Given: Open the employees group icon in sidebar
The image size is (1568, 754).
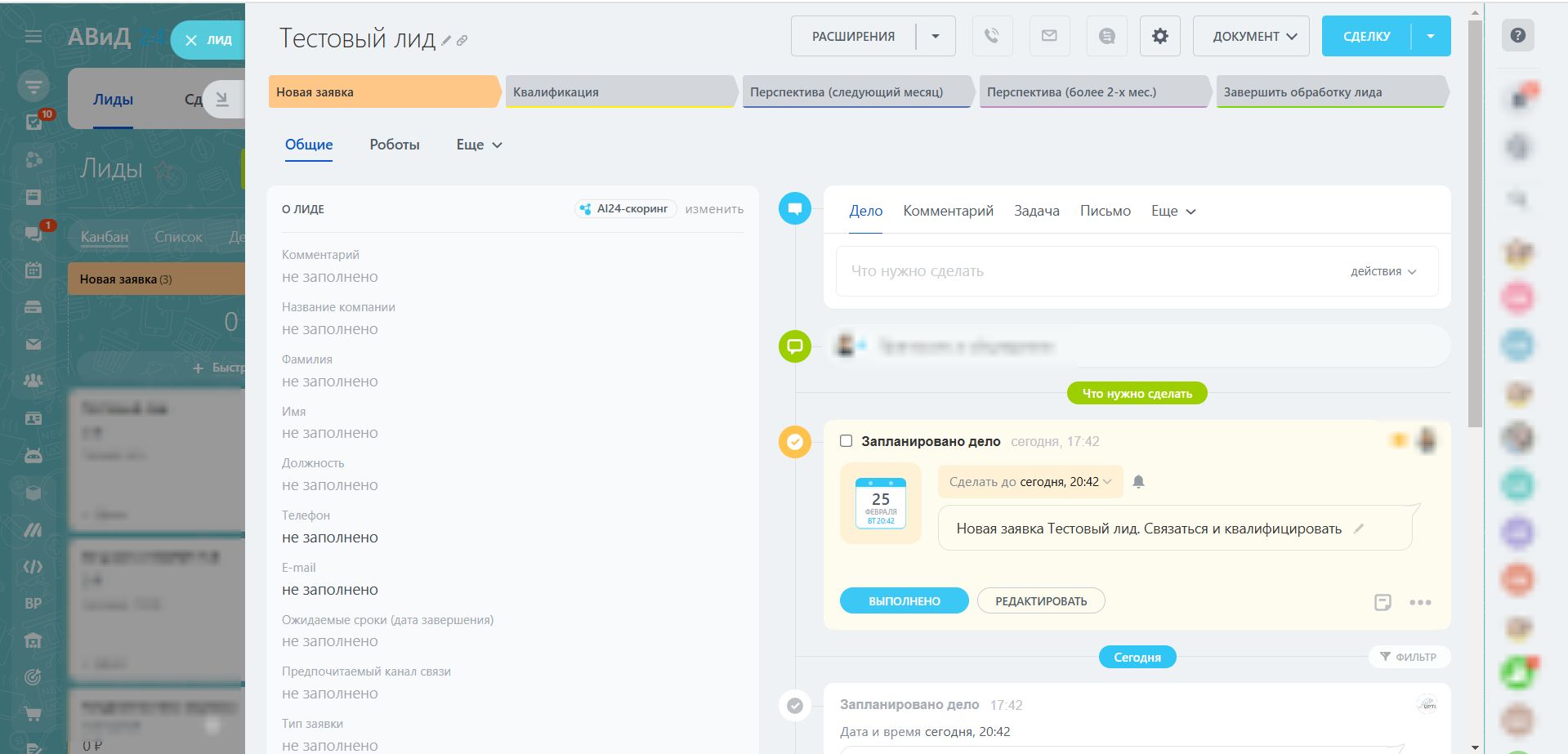Looking at the screenshot, I should (x=34, y=381).
